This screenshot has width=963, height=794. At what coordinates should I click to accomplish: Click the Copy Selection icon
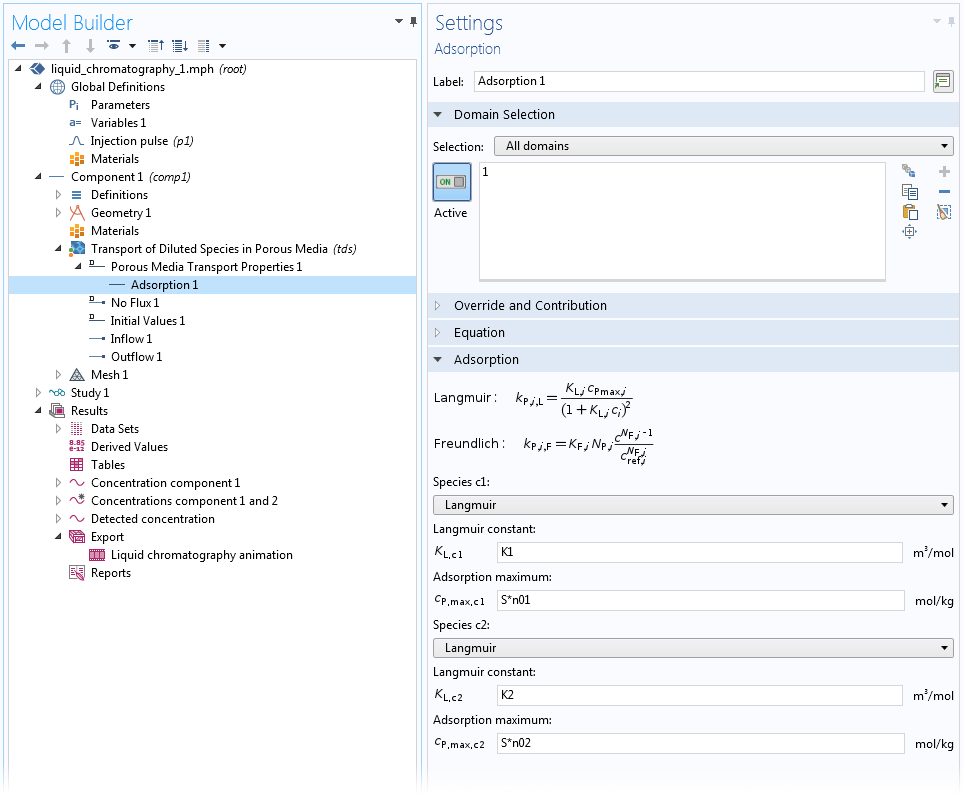[x=909, y=191]
